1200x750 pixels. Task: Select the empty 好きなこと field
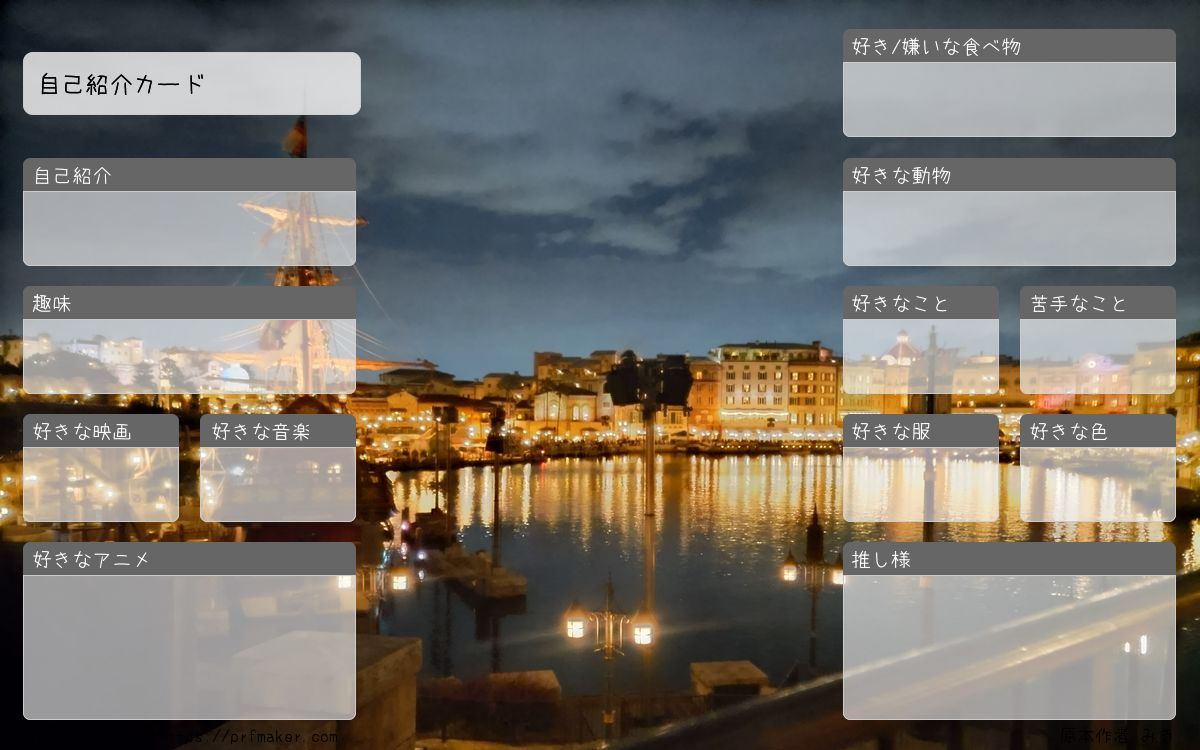click(921, 356)
